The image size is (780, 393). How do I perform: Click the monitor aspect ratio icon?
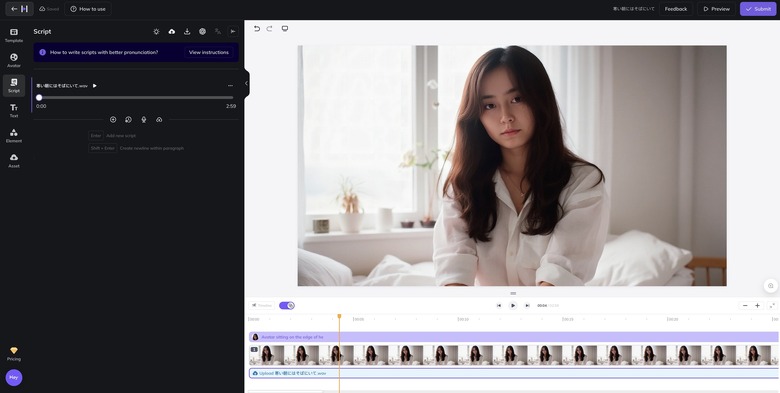point(285,28)
